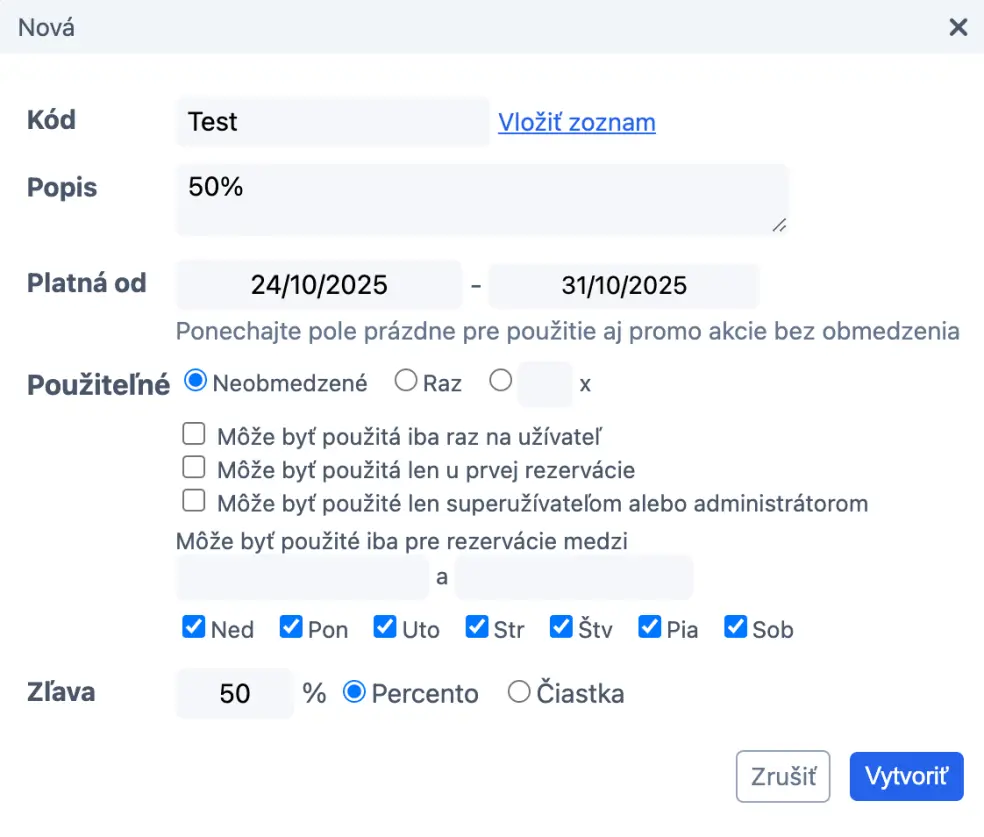The width and height of the screenshot is (984, 837).
Task: Disable the Pon day checkbox
Action: [290, 627]
